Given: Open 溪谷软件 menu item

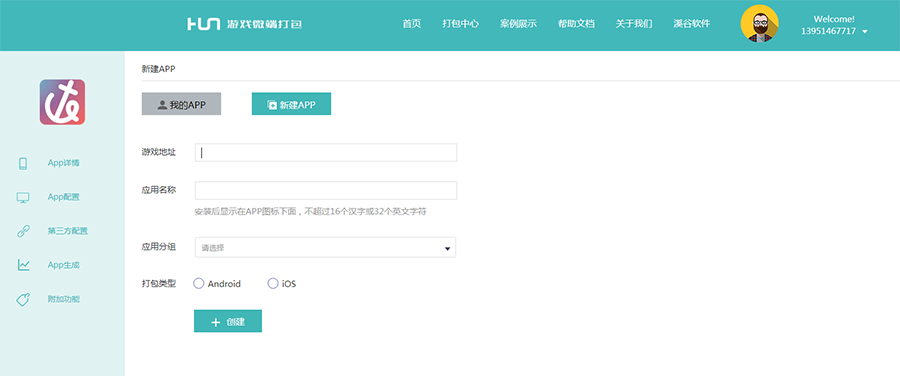Looking at the screenshot, I should point(692,24).
